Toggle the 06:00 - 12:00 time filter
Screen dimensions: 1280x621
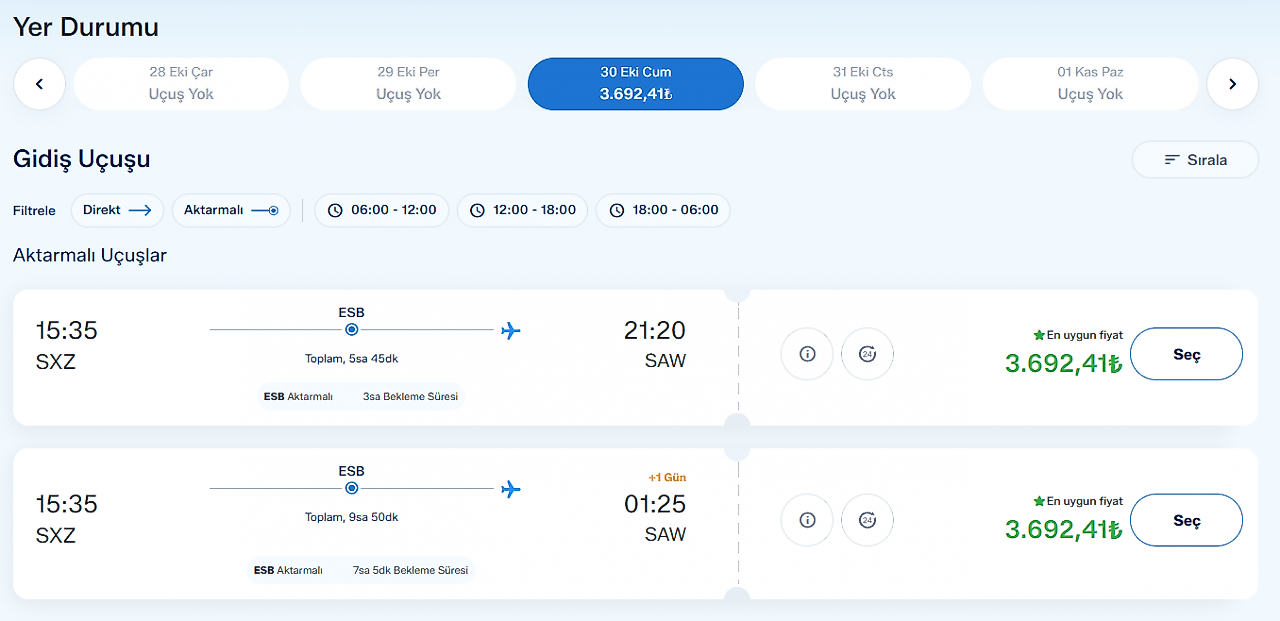(x=382, y=210)
